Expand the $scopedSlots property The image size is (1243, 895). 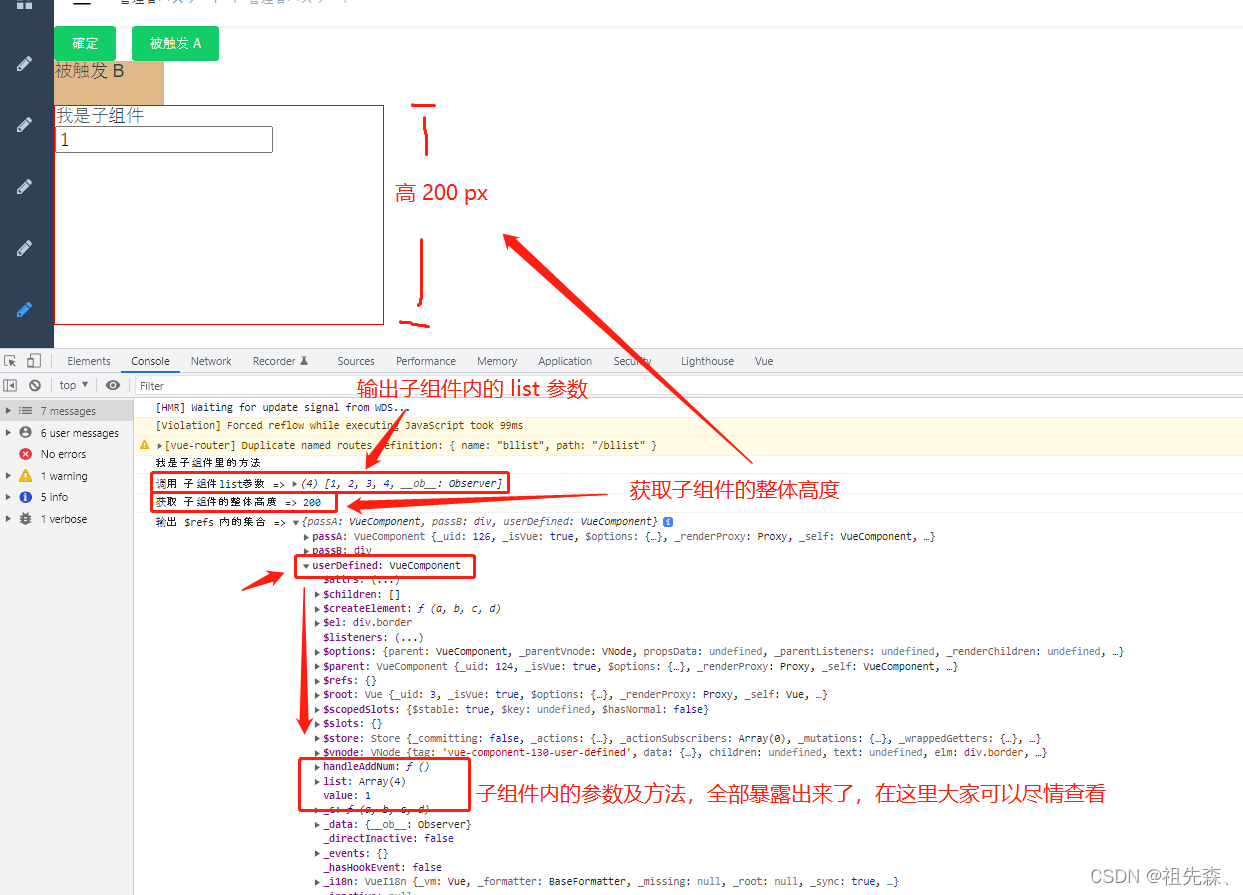point(317,709)
